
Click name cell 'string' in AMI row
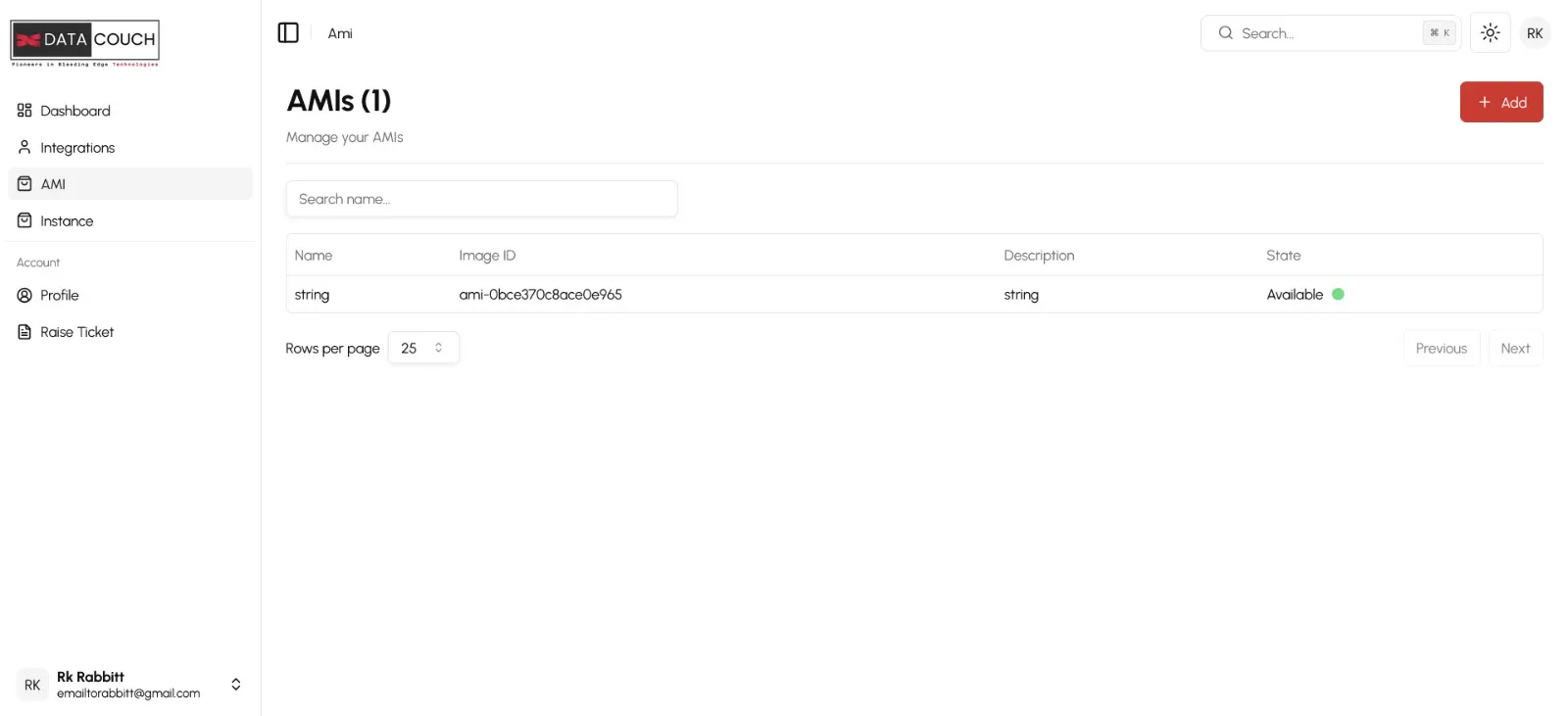[312, 295]
